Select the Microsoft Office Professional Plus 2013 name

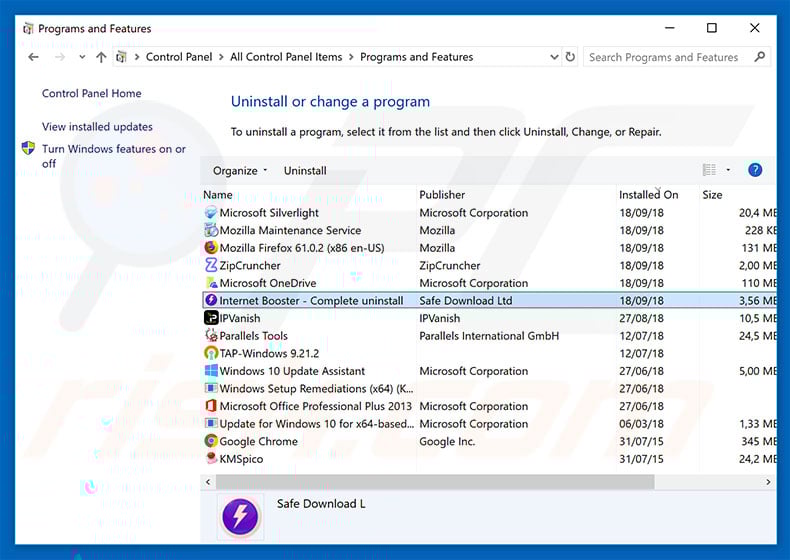tap(315, 406)
